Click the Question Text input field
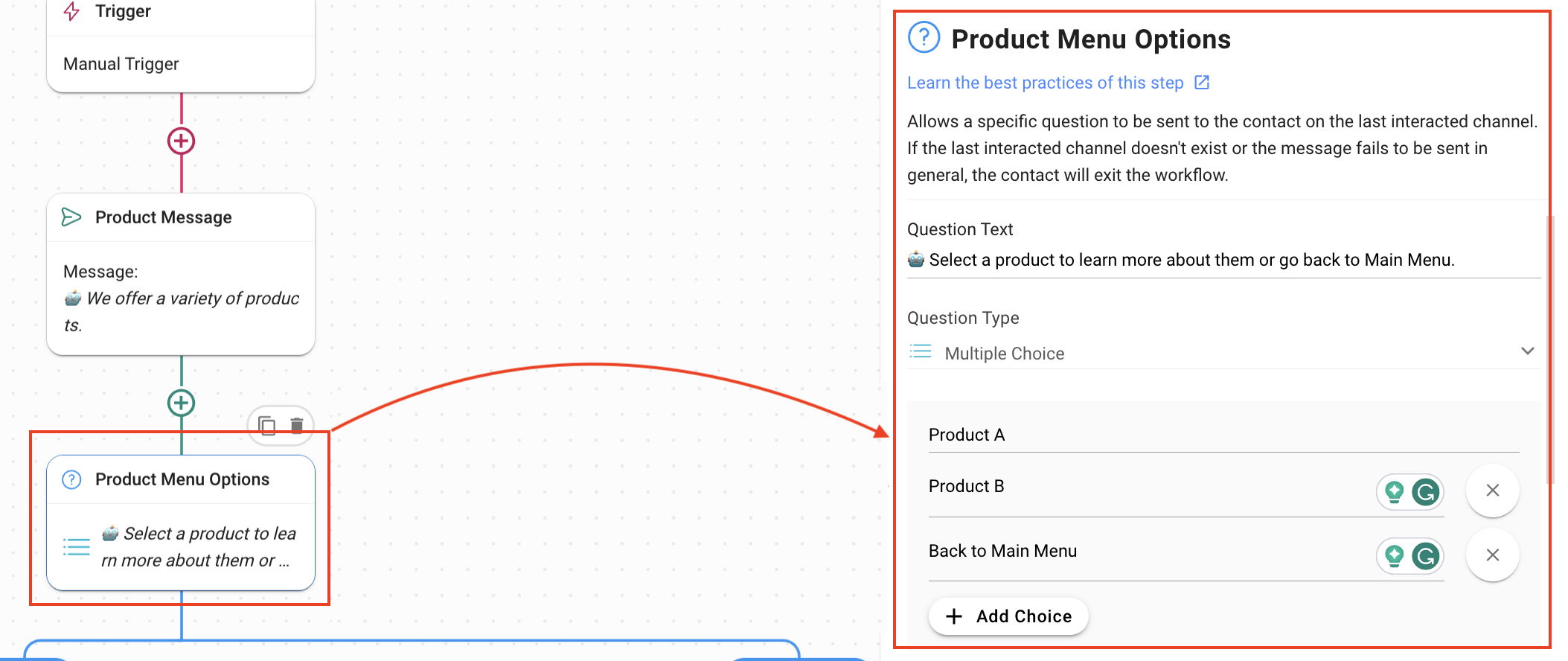The image size is (1568, 661). coord(1220,260)
